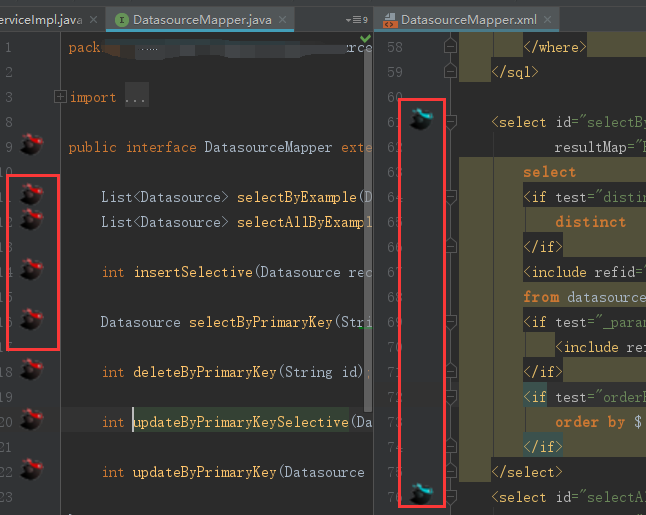Screen dimensions: 646x515
Task: Collapse if fold at XML line 69
Action: 451,322
